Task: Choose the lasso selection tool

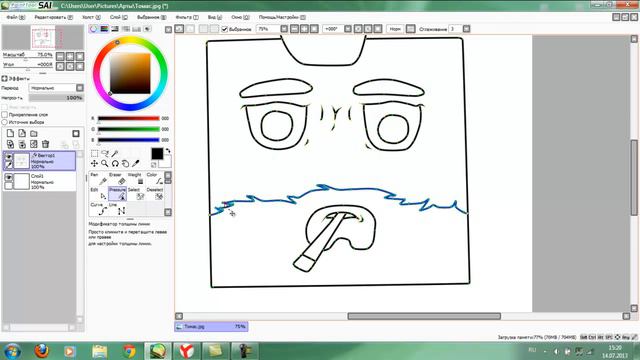Action: [x=105, y=153]
